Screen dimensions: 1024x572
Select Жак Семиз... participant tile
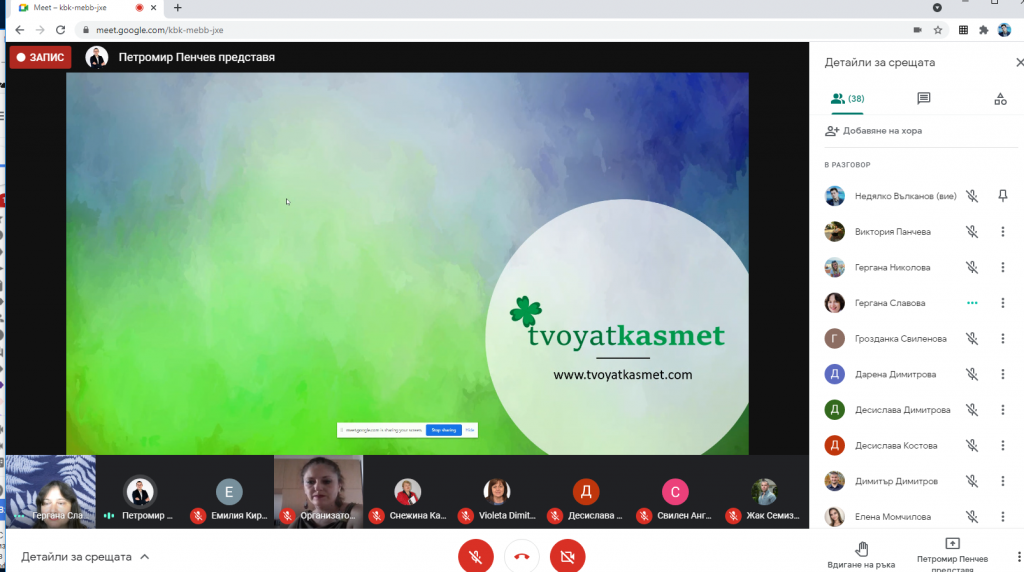[764, 491]
